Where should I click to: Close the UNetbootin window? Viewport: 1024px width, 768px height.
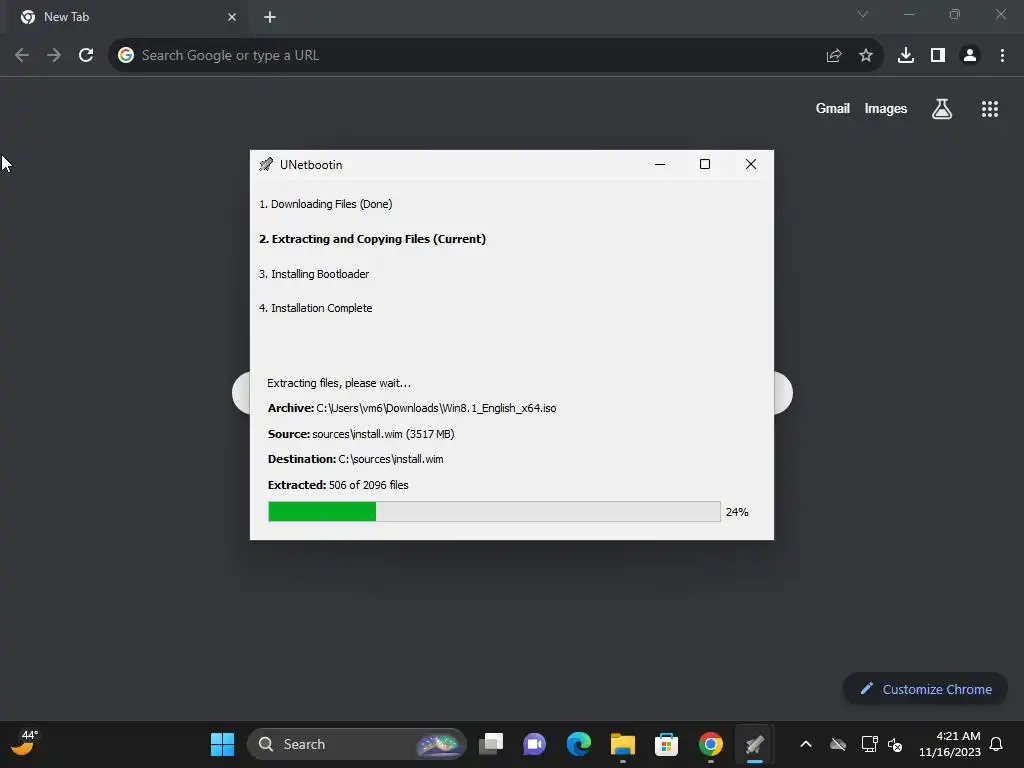pyautogui.click(x=750, y=165)
